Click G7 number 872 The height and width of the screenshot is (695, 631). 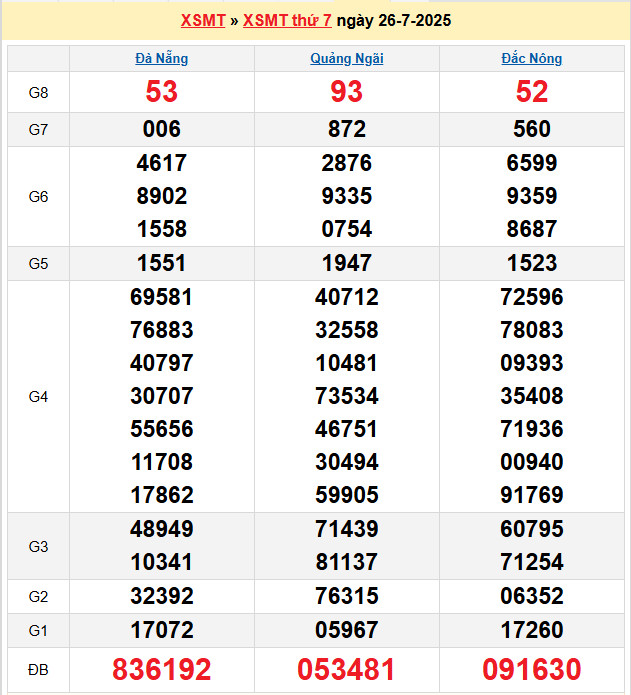point(347,129)
